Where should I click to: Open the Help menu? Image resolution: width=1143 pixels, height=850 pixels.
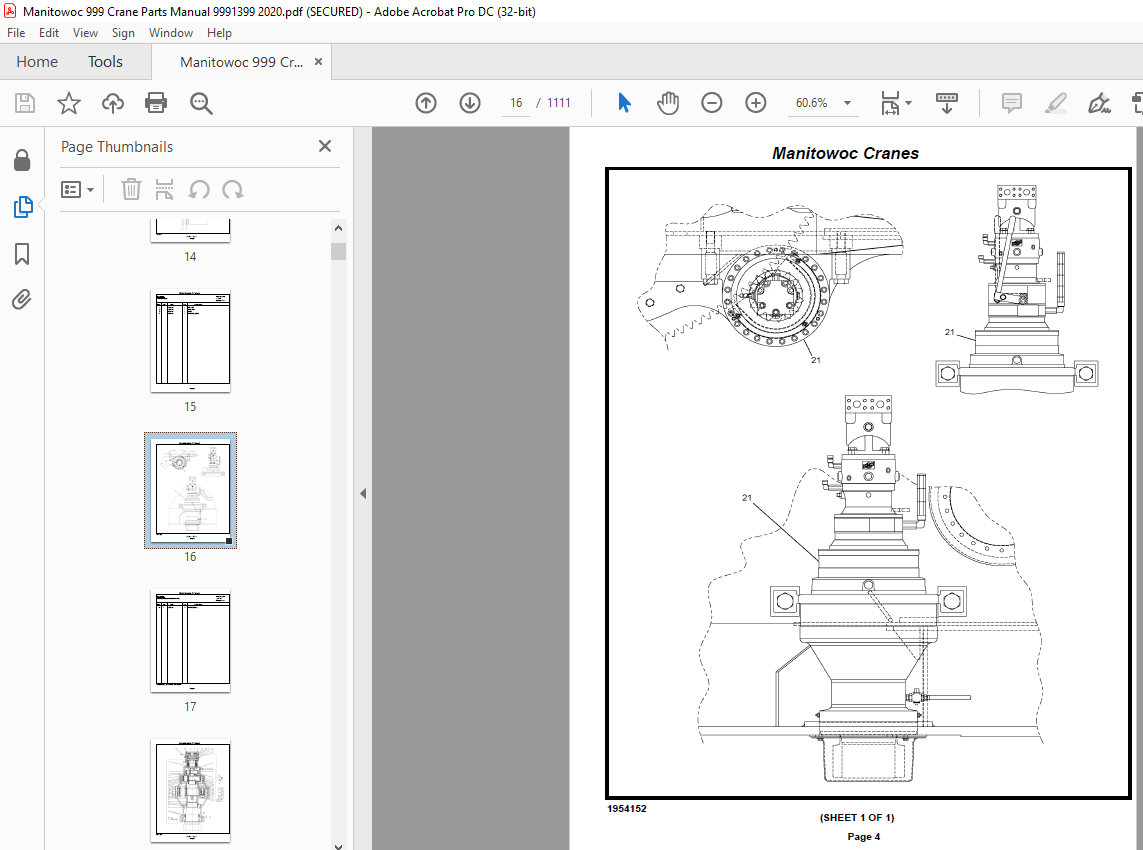(x=219, y=33)
